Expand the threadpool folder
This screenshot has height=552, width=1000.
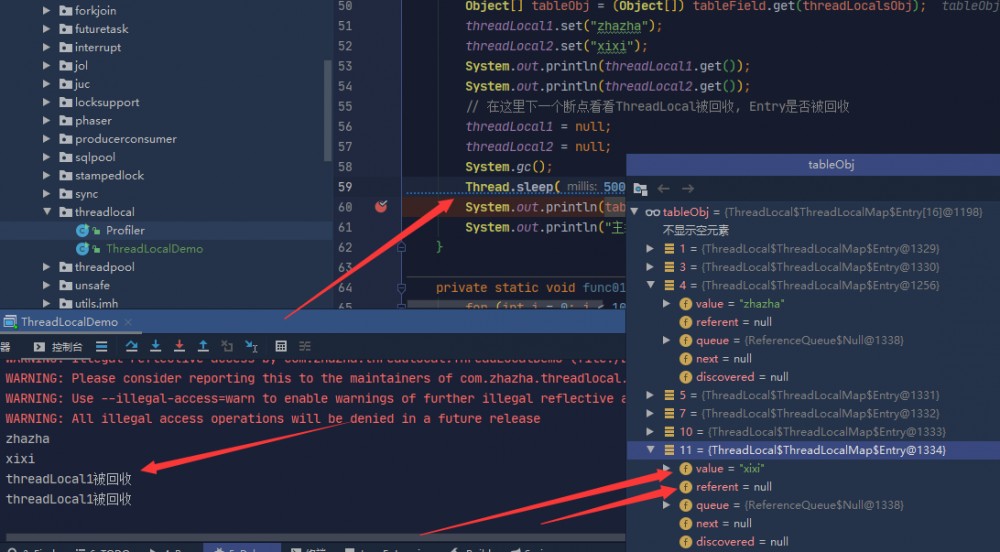point(46,266)
